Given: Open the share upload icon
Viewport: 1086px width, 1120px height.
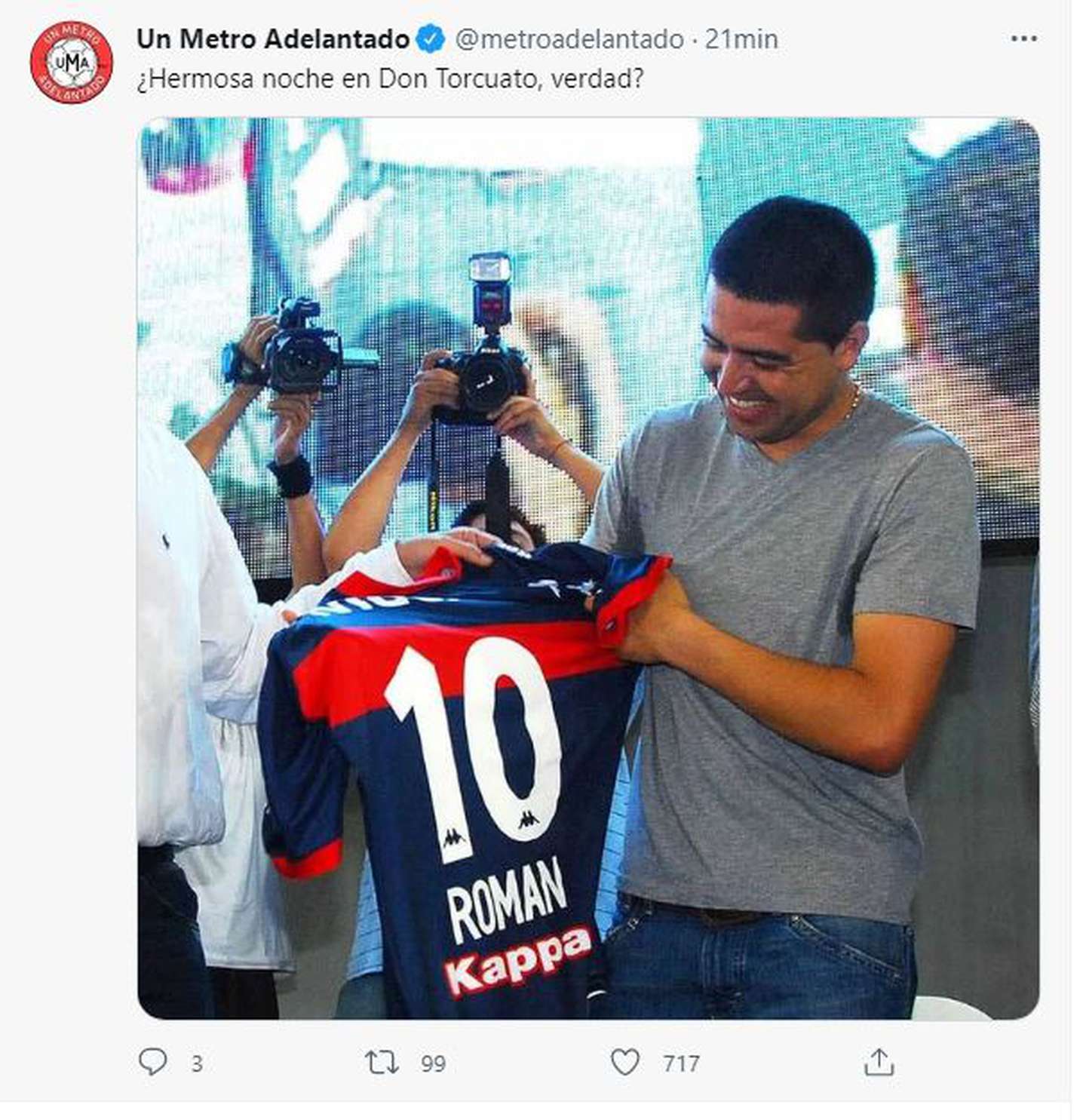Looking at the screenshot, I should [x=879, y=1062].
